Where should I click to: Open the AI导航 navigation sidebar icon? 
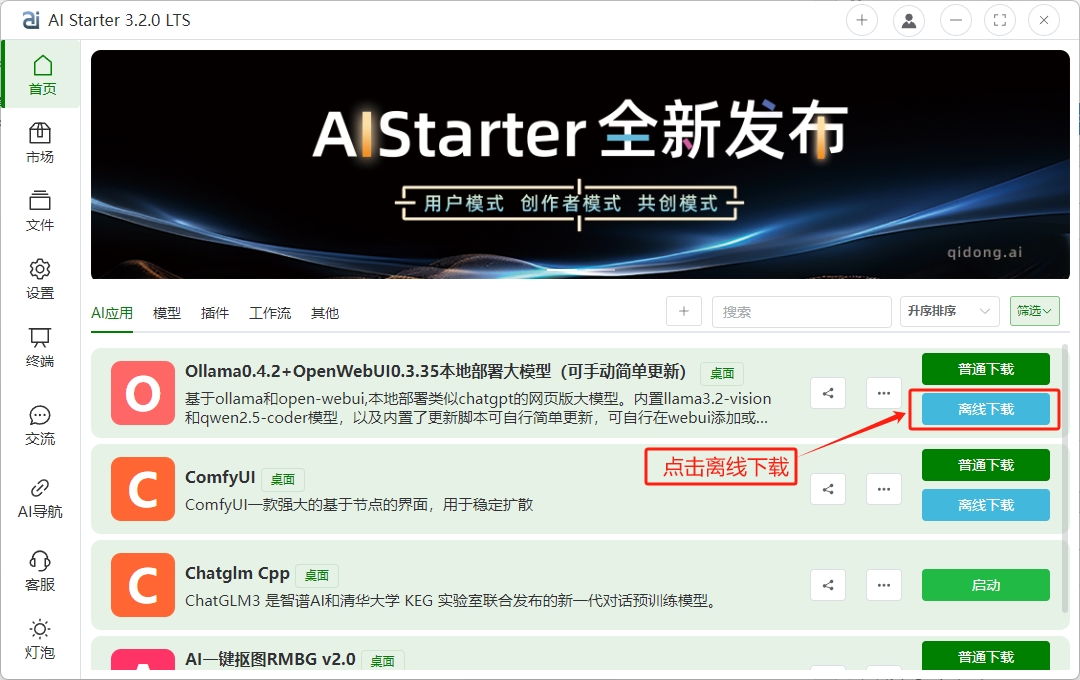pos(40,496)
